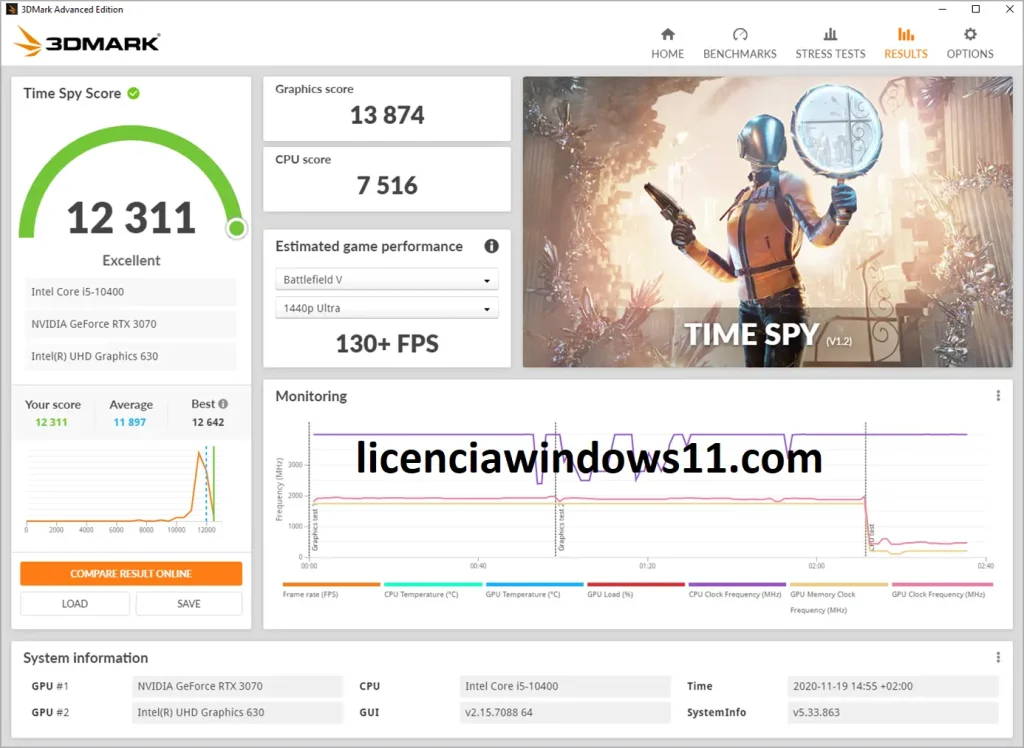This screenshot has height=748, width=1024.
Task: Click the 130+ FPS estimate
Action: click(x=387, y=344)
